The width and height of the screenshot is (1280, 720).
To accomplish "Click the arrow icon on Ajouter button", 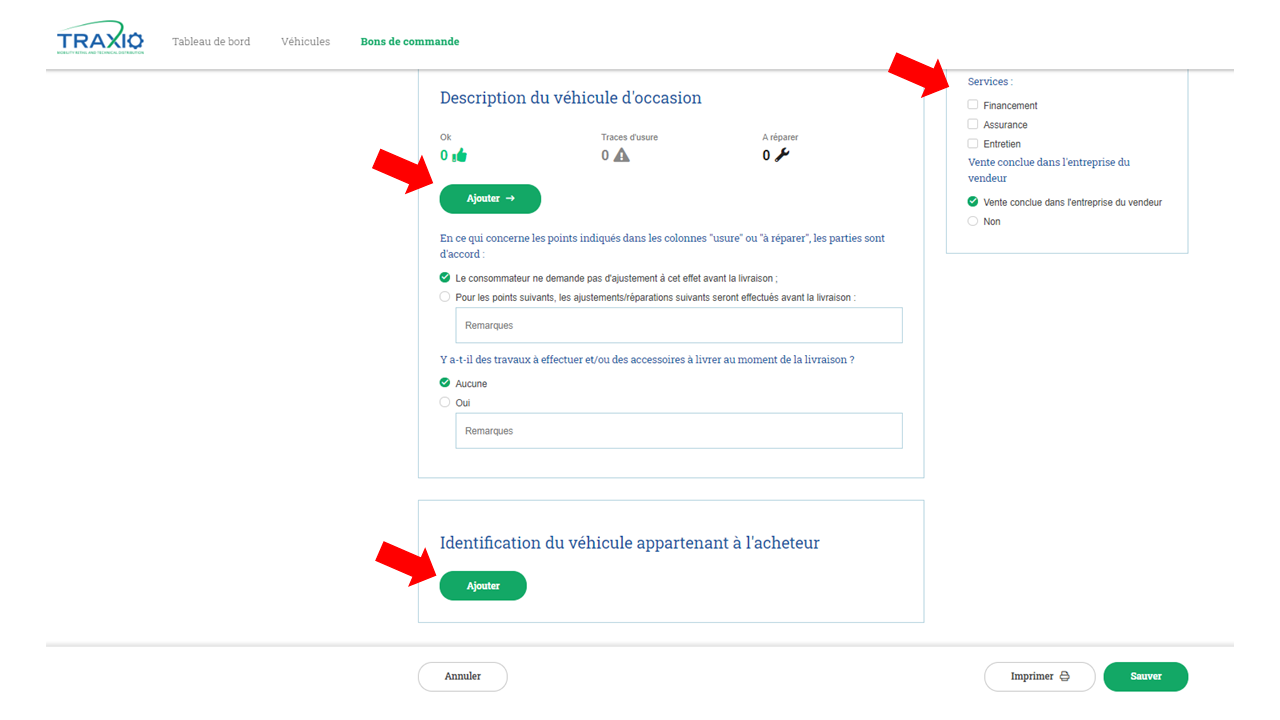I will click(x=510, y=199).
